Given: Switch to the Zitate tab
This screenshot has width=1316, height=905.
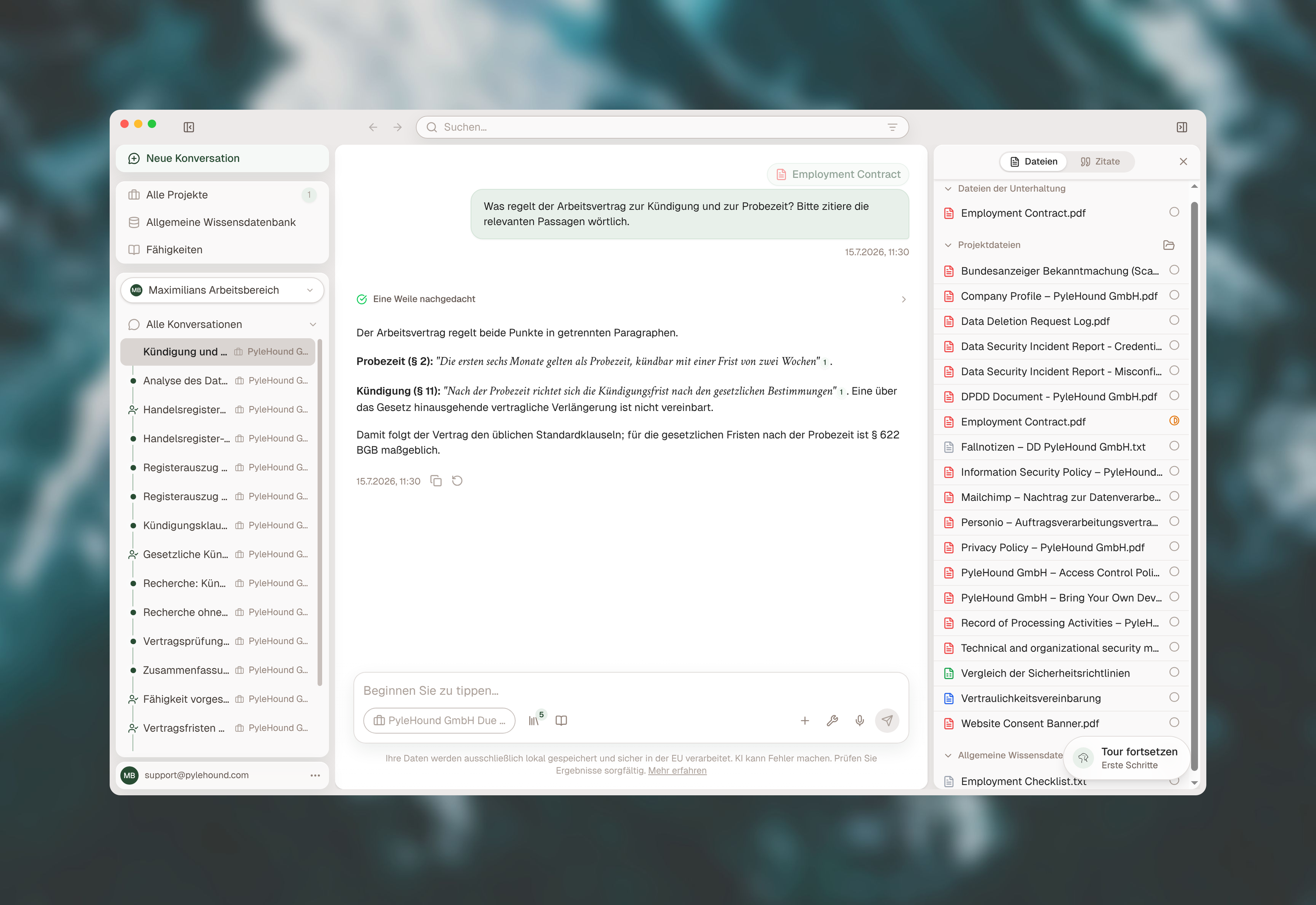Looking at the screenshot, I should tap(1100, 161).
